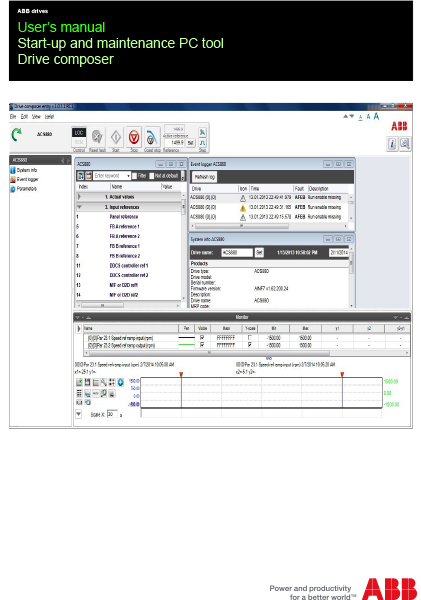This screenshot has height=600, width=421.
Task: Select the DDCS controller ref 1 row
Action: [x=128, y=266]
